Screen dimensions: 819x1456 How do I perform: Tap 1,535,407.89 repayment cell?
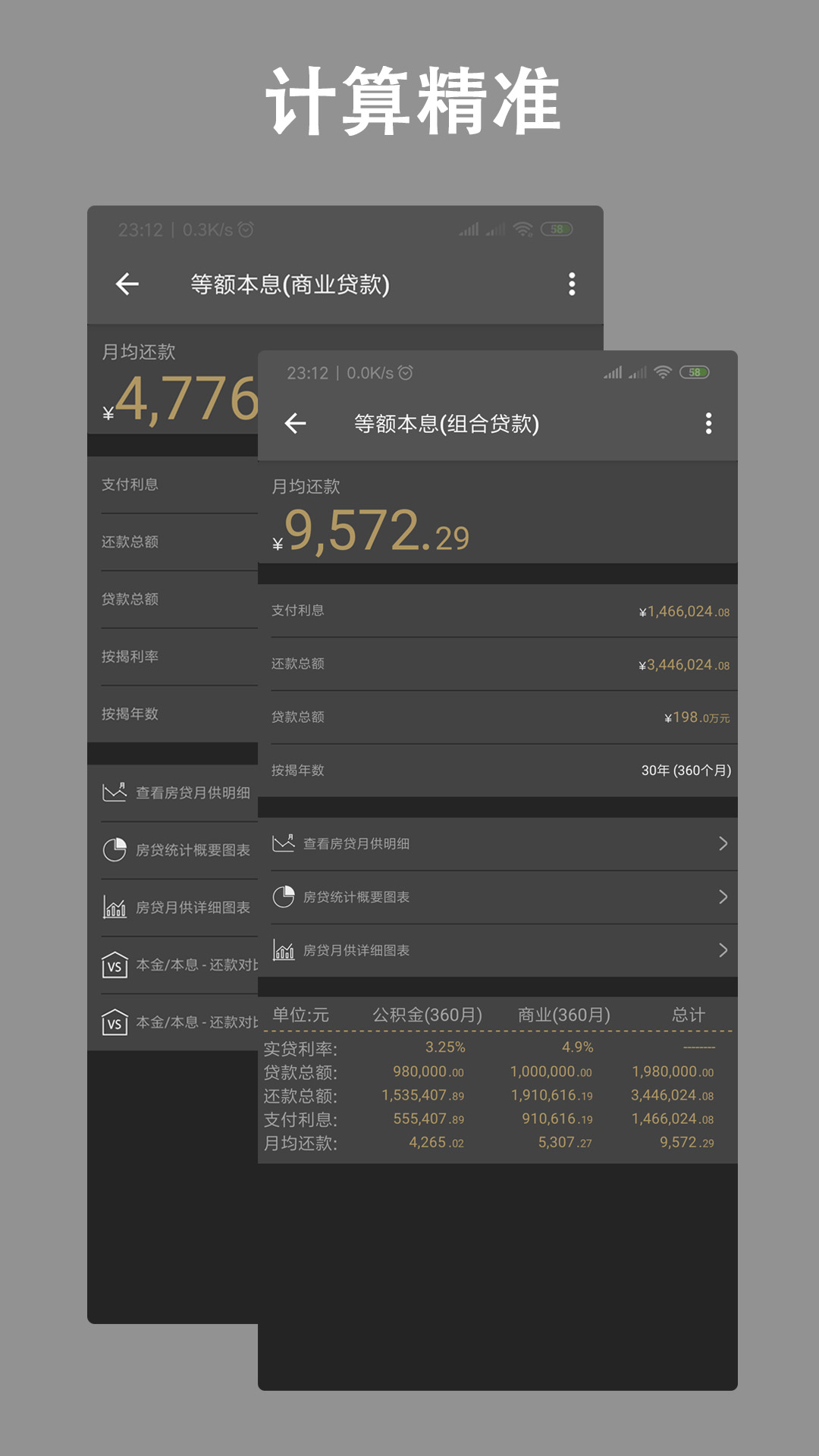[422, 1095]
